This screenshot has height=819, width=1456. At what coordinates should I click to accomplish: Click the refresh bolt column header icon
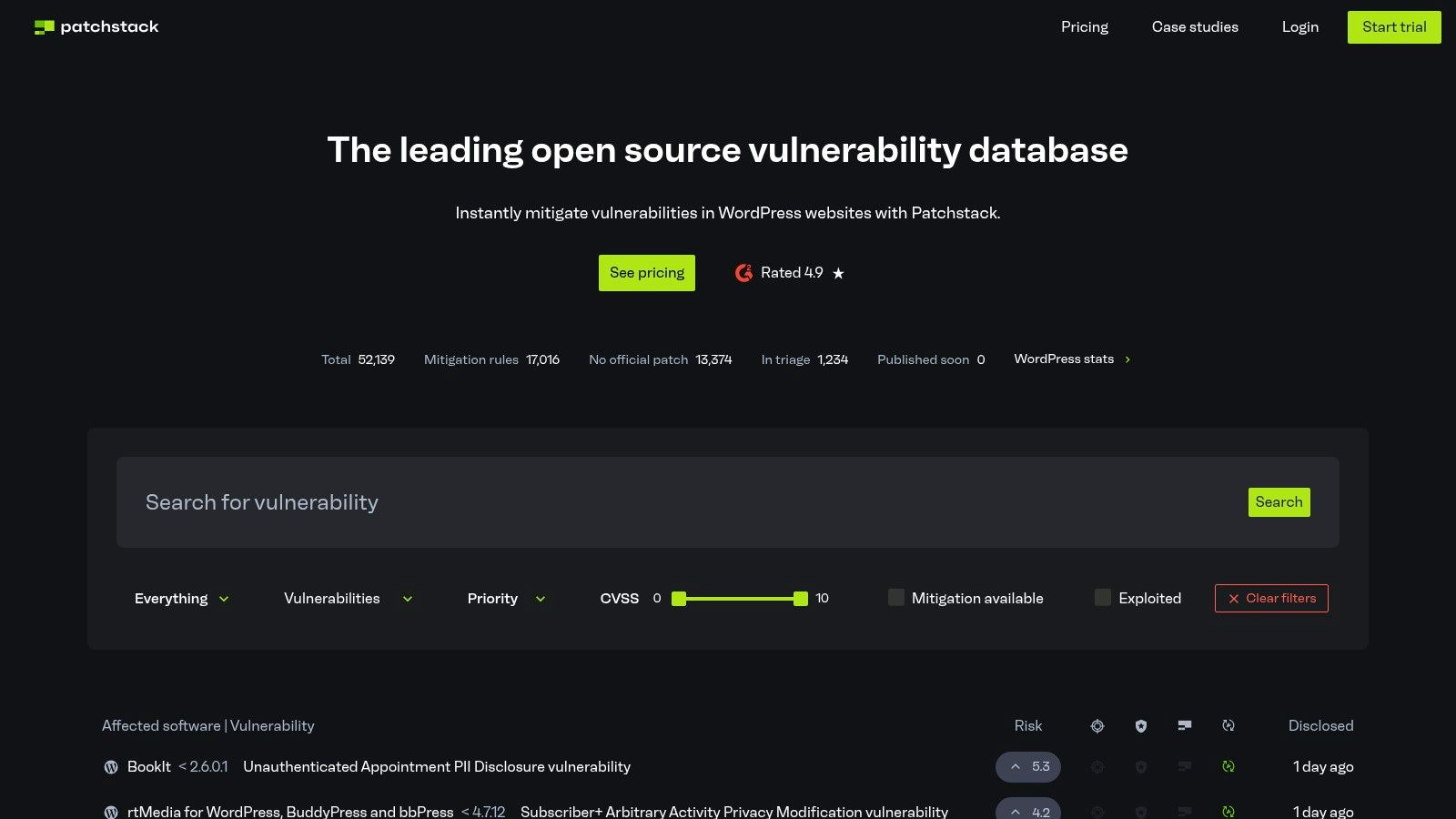1228,726
